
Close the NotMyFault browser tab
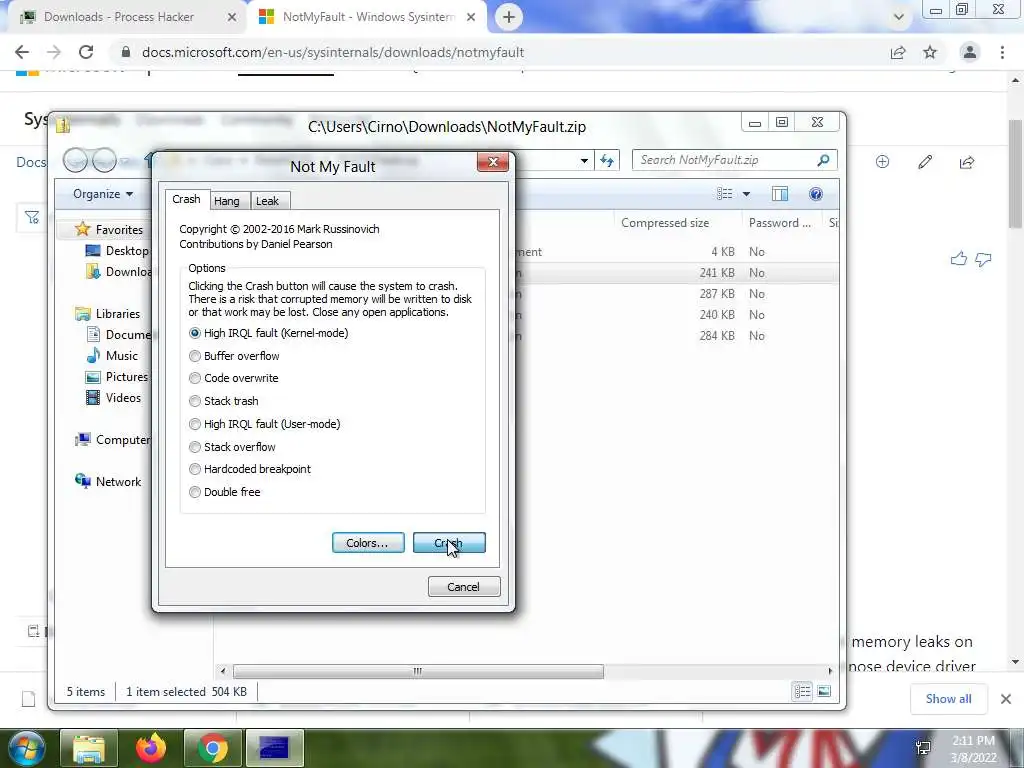tap(471, 17)
